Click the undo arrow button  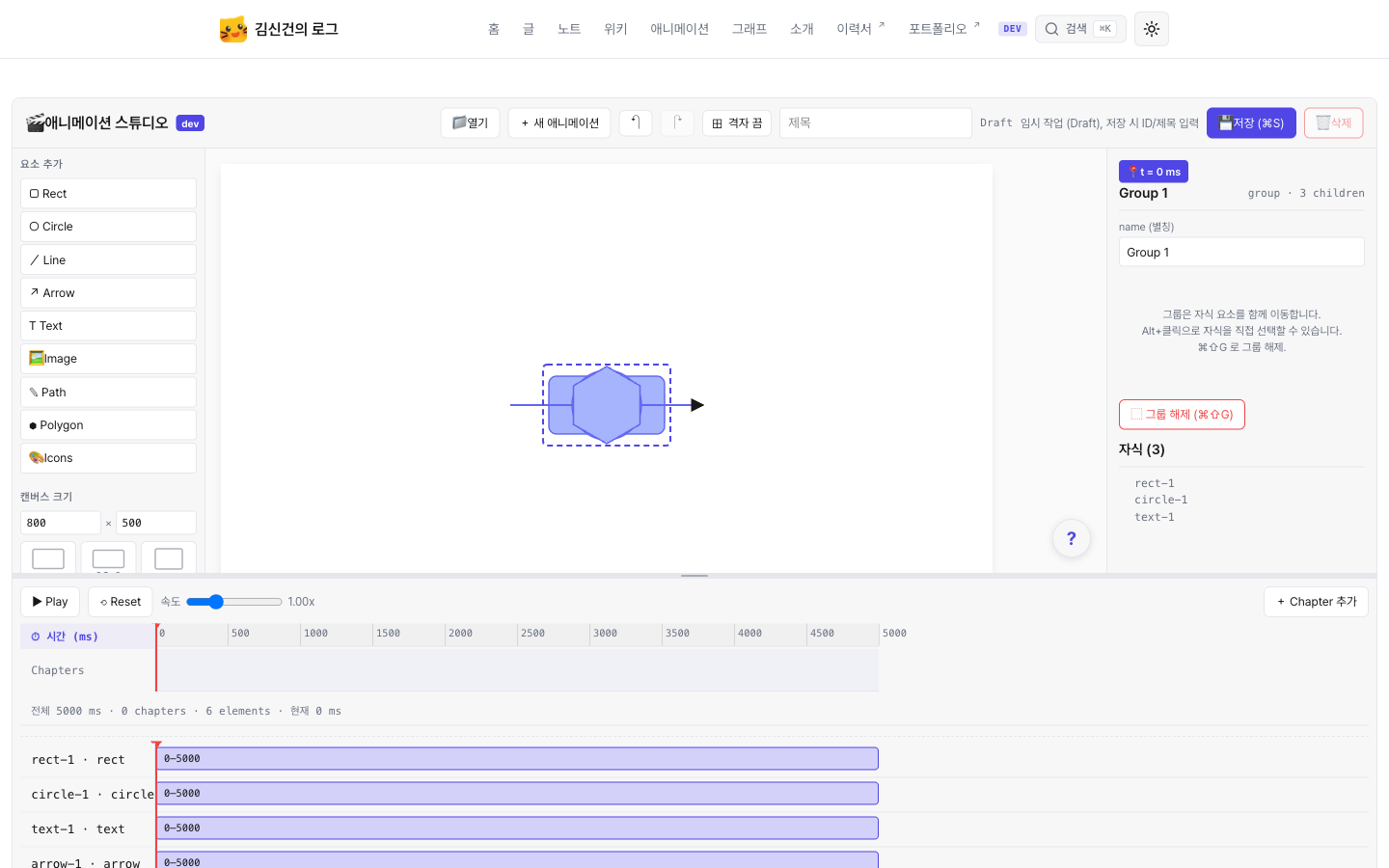636,122
